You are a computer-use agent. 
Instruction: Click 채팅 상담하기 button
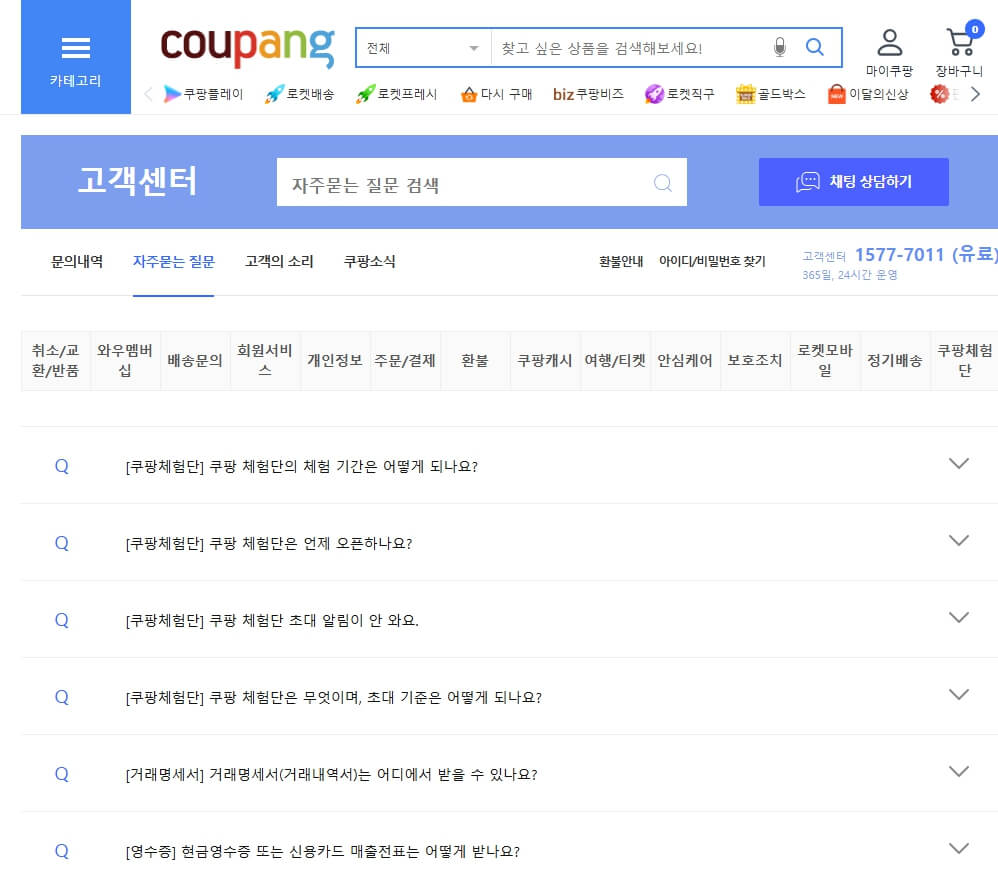(x=854, y=182)
